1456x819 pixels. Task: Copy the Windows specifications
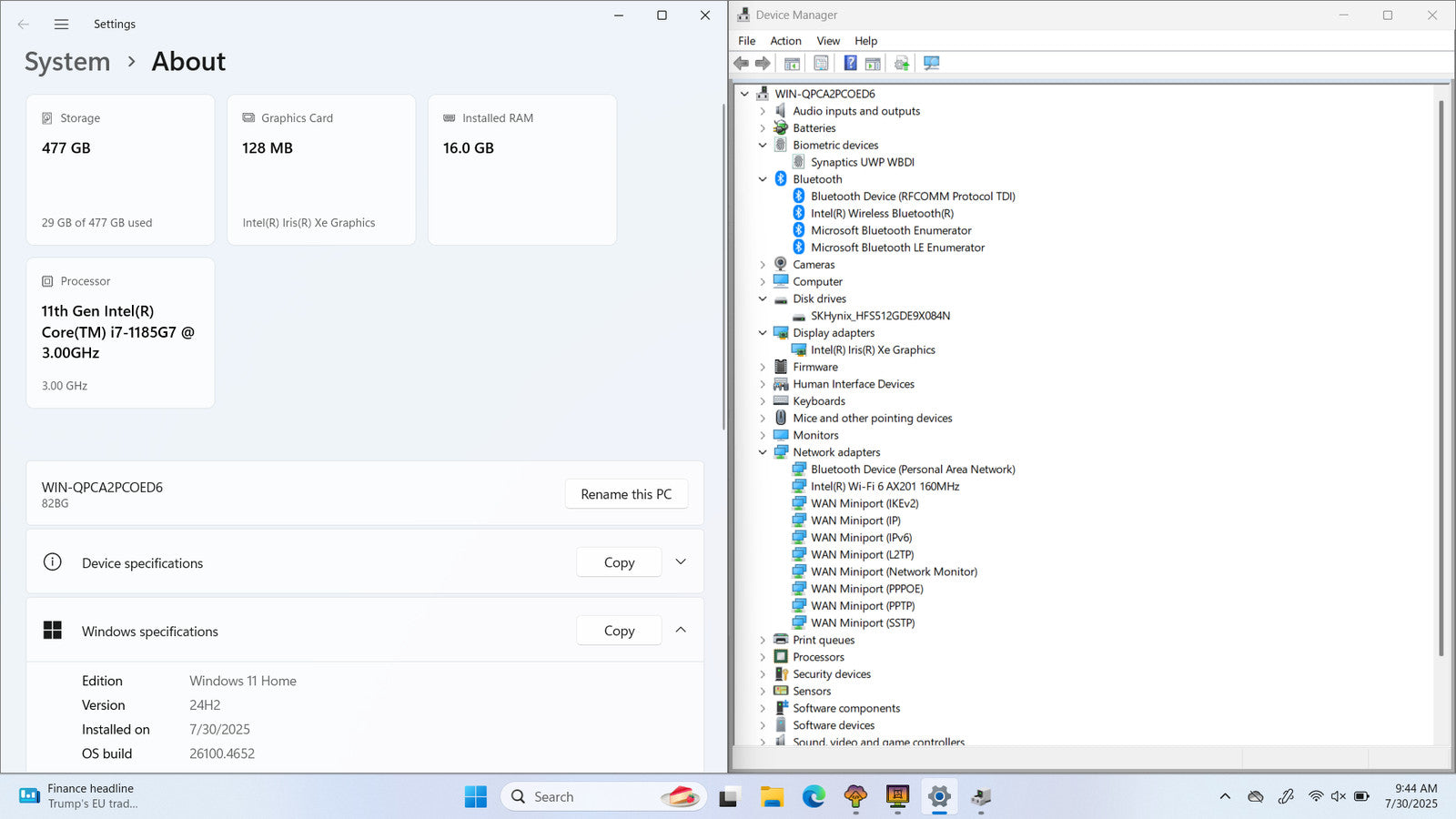click(x=619, y=631)
